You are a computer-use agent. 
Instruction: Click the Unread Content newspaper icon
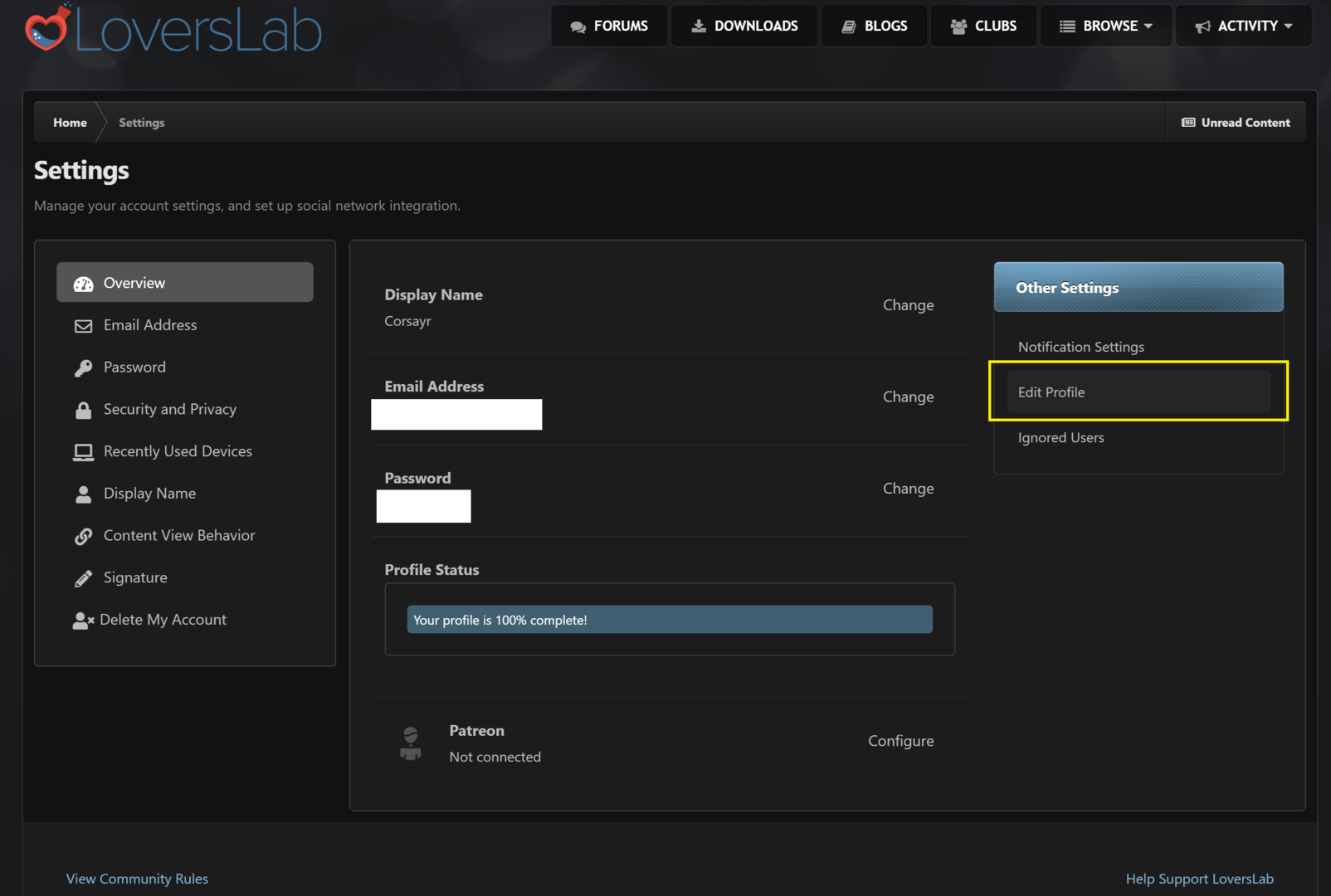point(1188,122)
